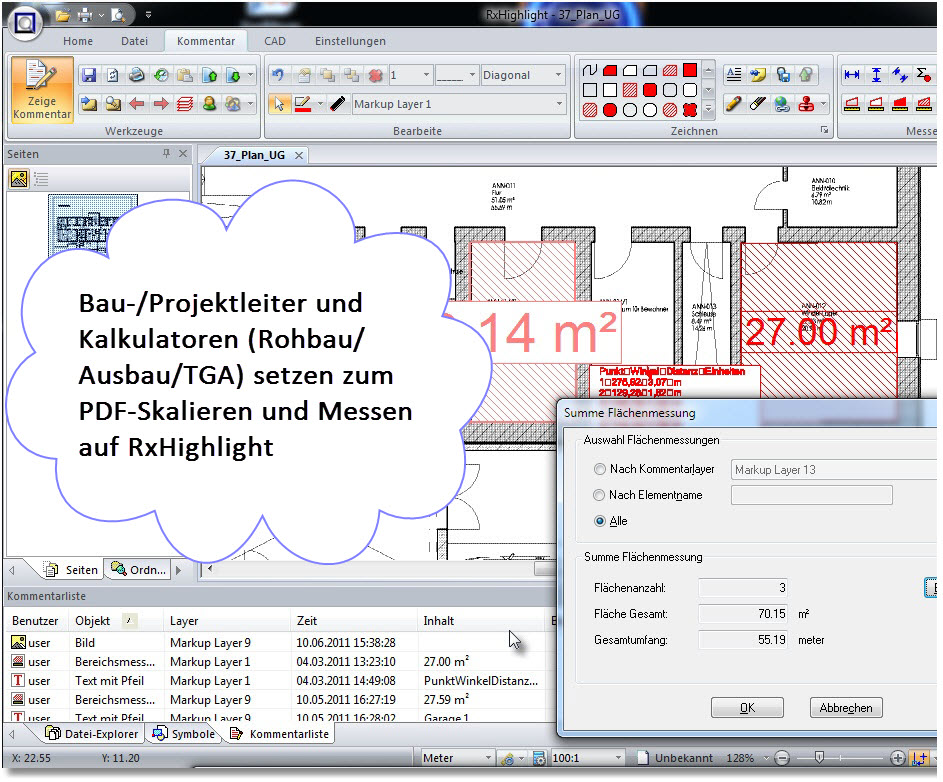Select the eraser tool

757,104
